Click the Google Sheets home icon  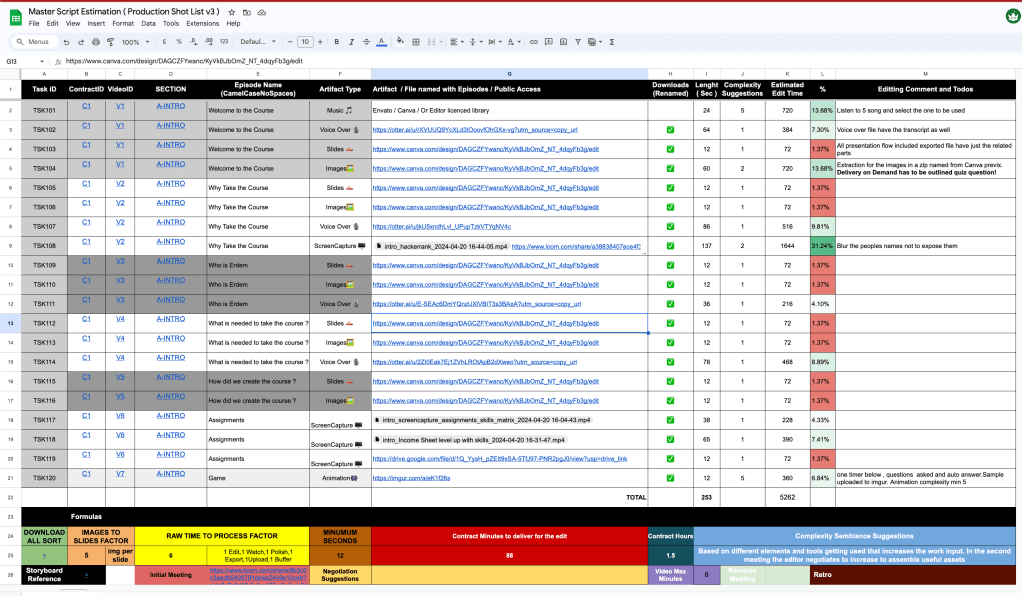coord(16,18)
